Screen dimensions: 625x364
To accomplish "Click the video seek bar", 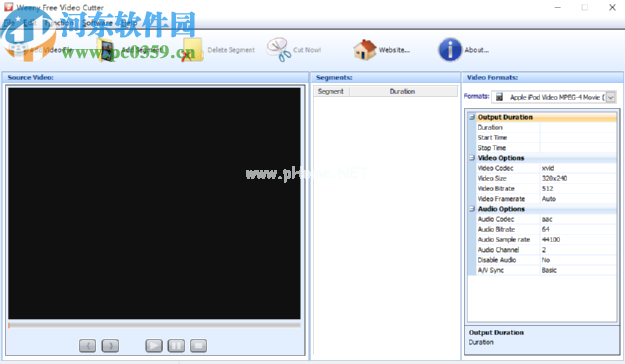I will coord(154,325).
